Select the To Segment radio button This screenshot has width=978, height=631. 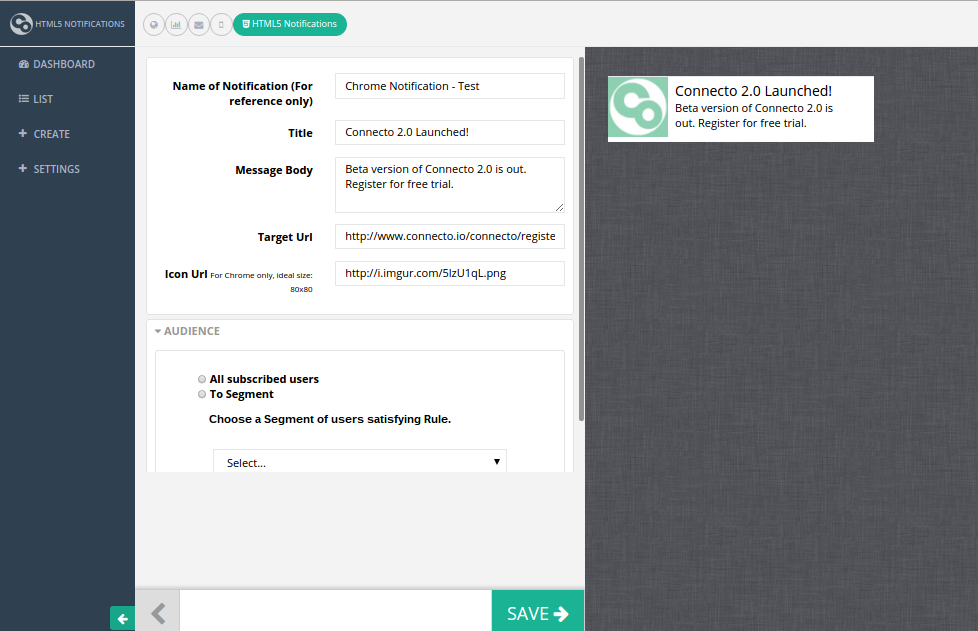point(202,394)
